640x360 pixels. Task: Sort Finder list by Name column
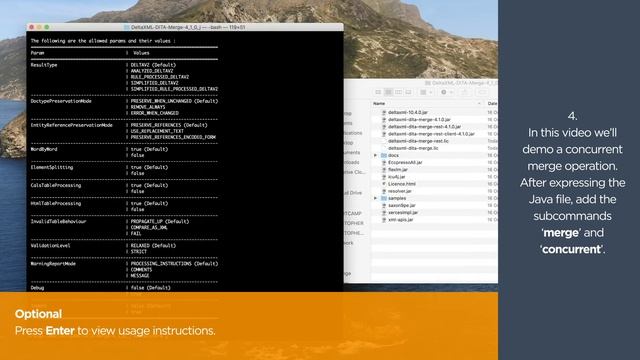pyautogui.click(x=379, y=104)
